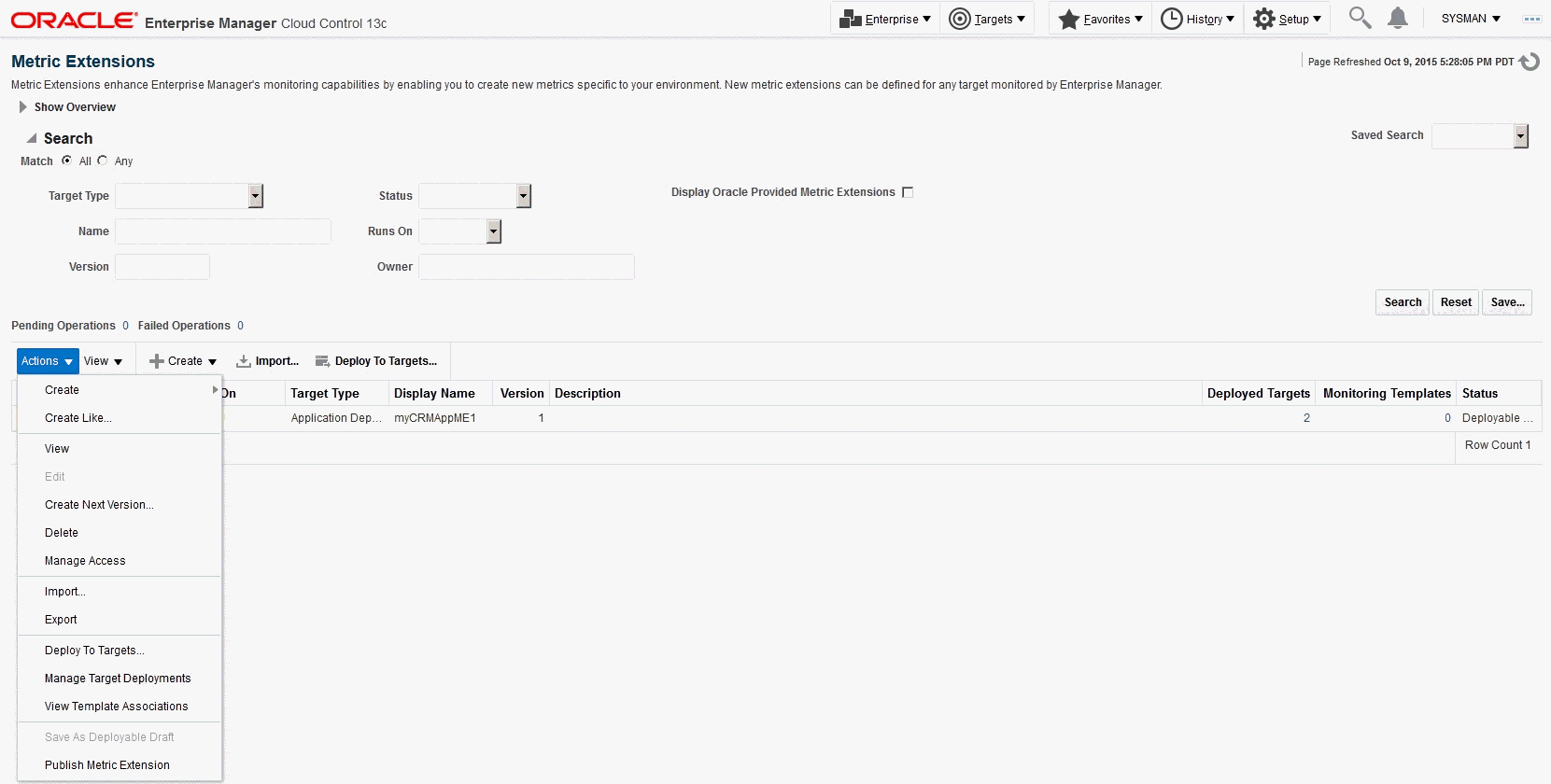Click the Deployed Targets value 2
Image resolution: width=1551 pixels, height=784 pixels.
[1306, 418]
